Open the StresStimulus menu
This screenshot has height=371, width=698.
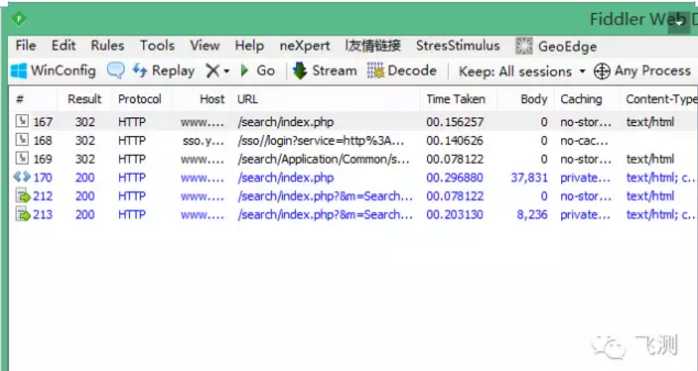[458, 46]
